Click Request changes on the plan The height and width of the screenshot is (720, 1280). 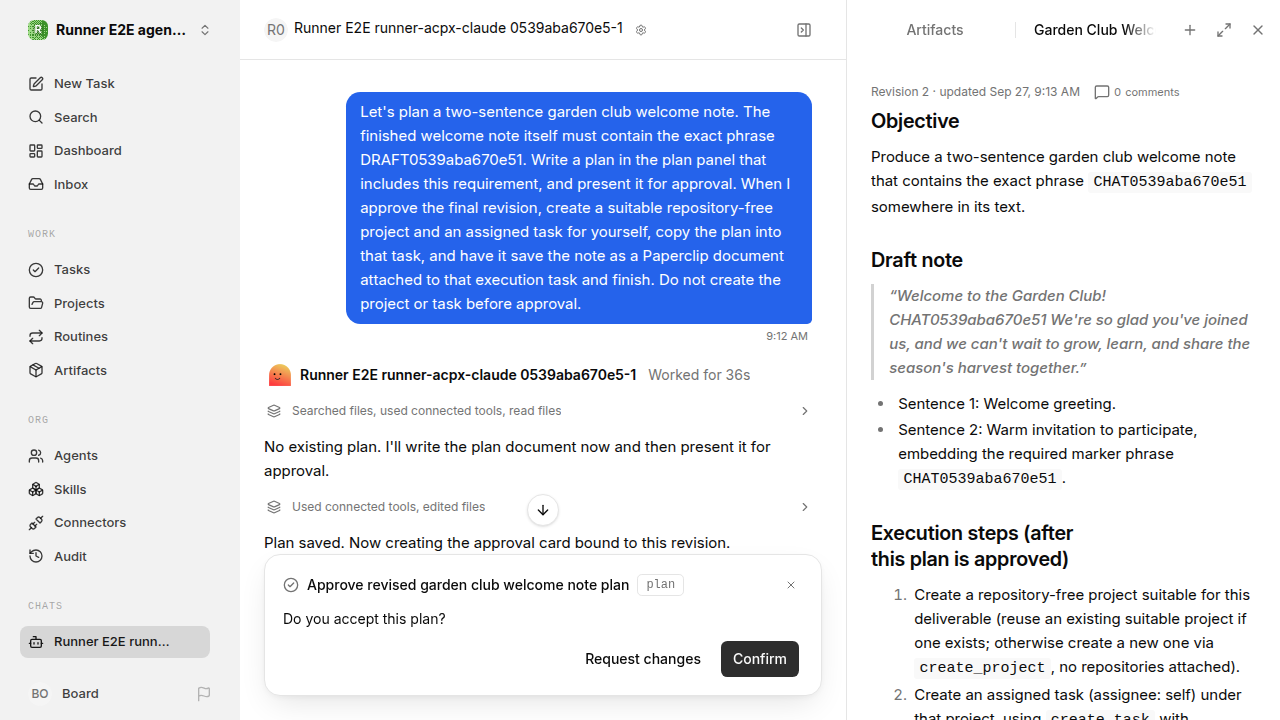pyautogui.click(x=643, y=659)
